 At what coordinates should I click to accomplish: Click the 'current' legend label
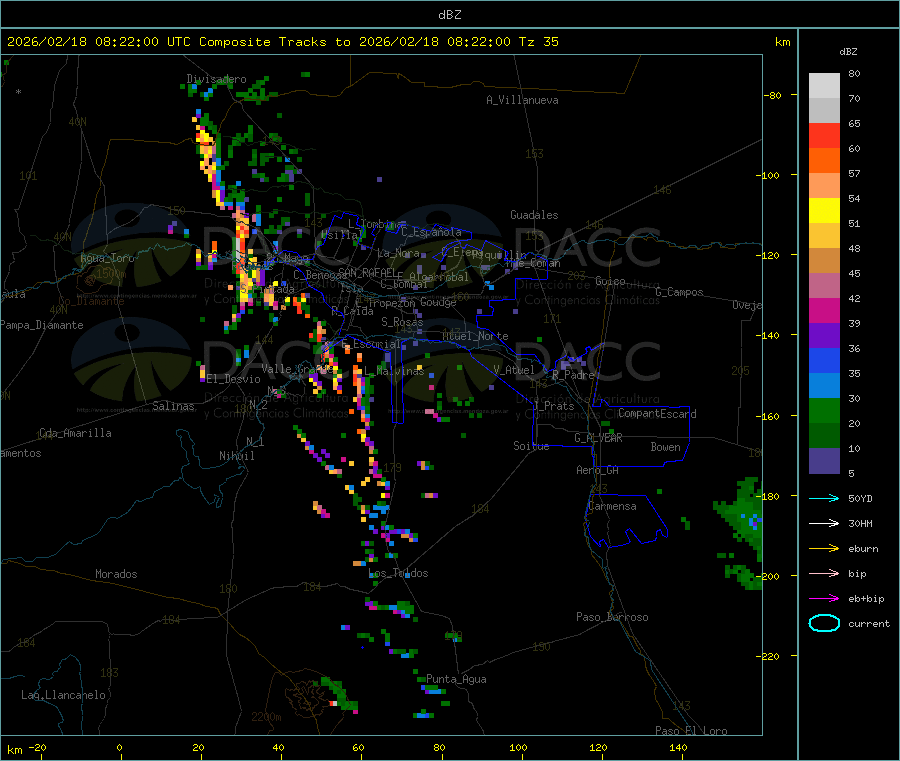869,623
